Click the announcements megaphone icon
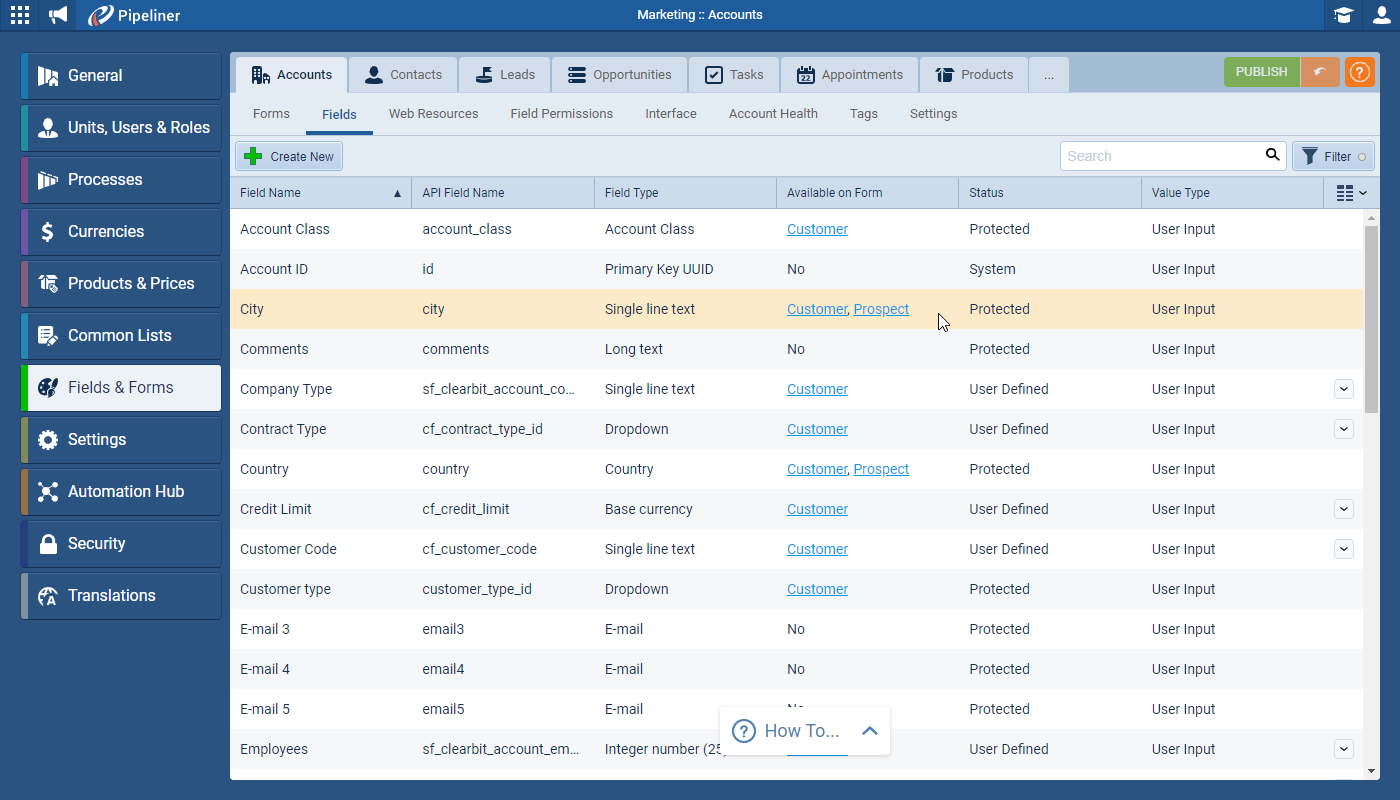Screen dimensions: 1400x800 (57, 15)
